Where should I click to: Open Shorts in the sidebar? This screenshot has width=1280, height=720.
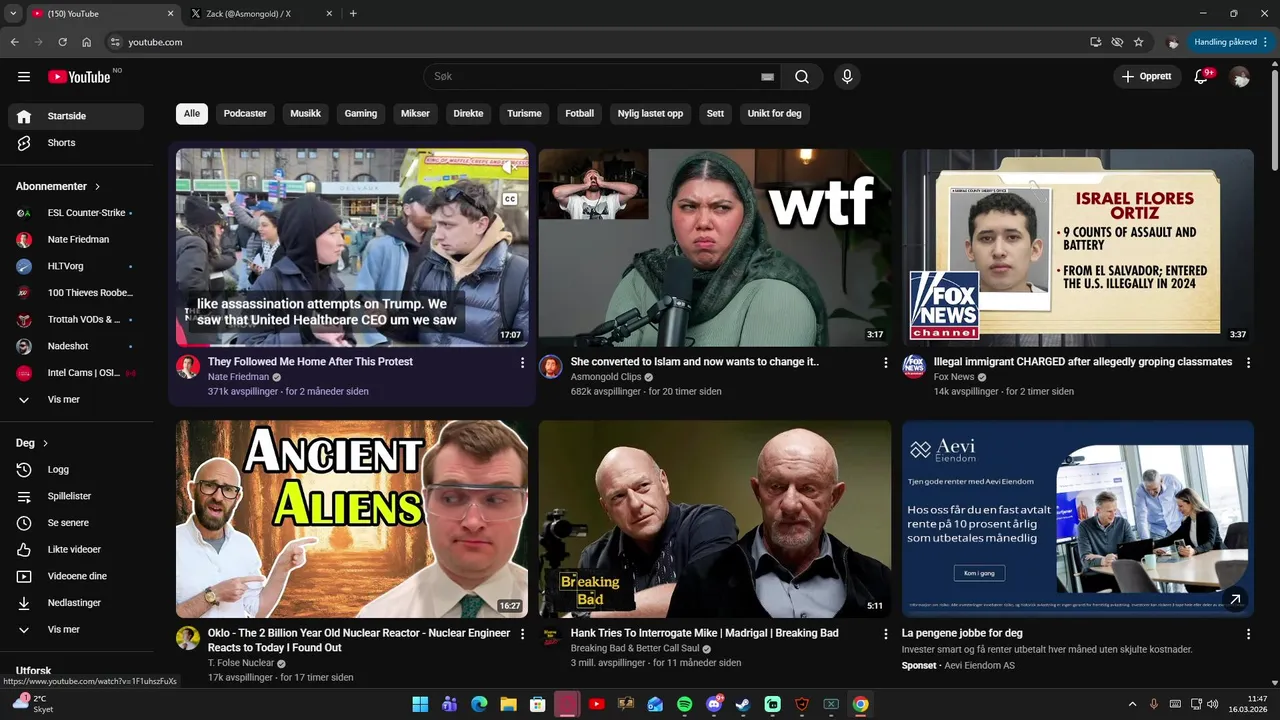click(76, 143)
